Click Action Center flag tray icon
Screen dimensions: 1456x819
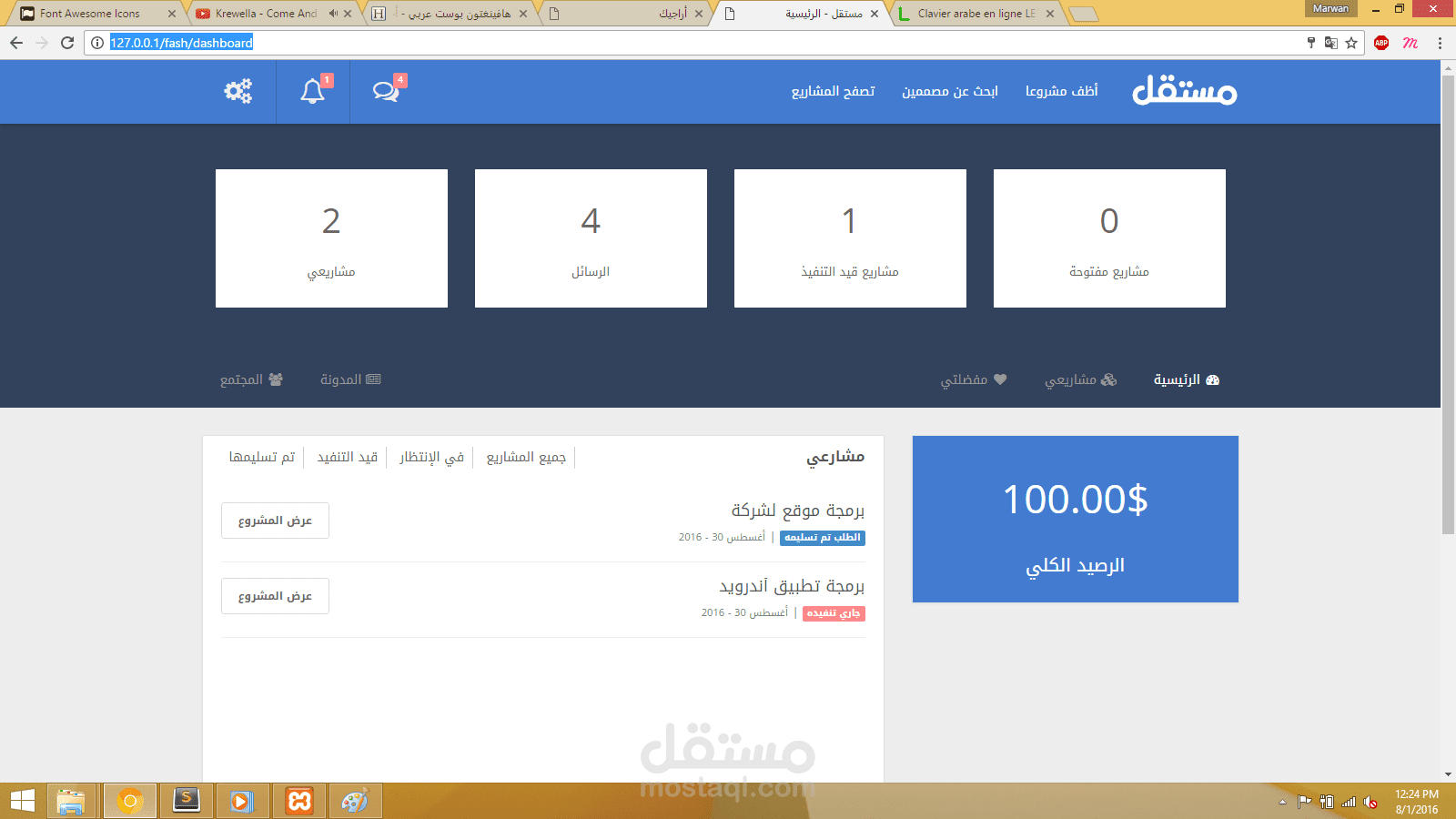[1304, 802]
